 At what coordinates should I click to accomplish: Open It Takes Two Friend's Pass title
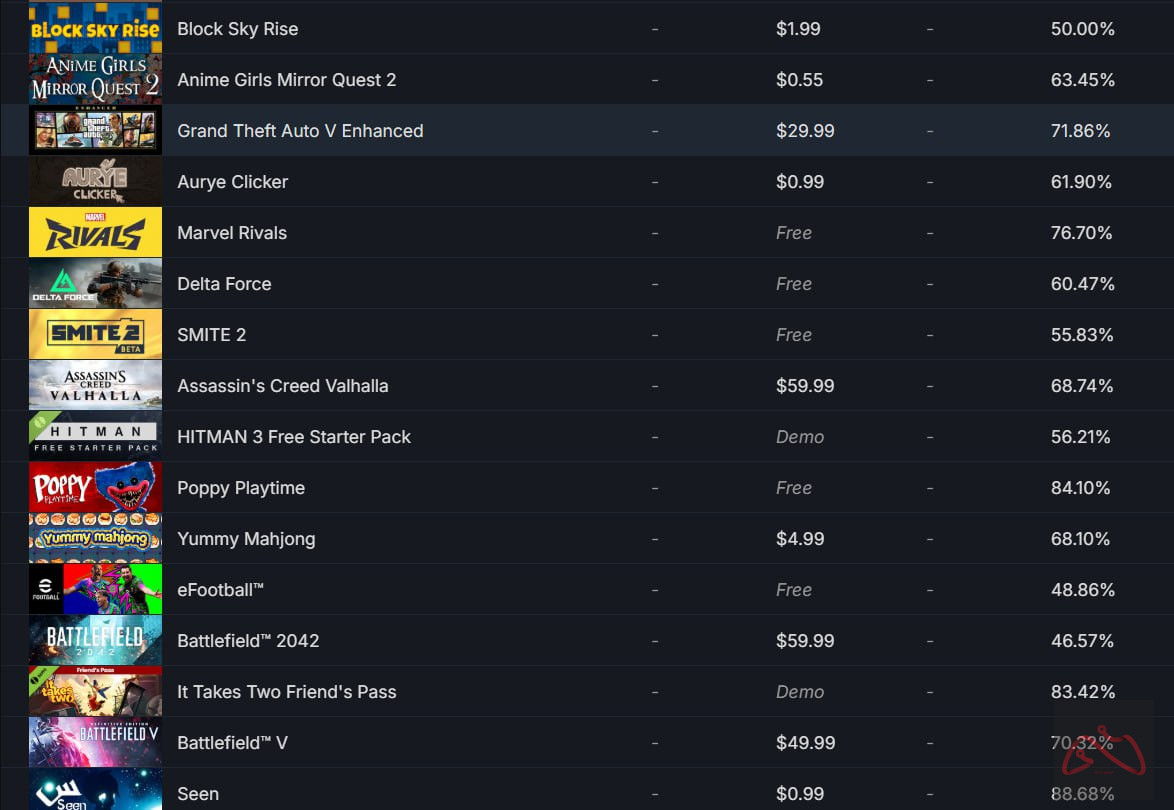click(x=286, y=692)
